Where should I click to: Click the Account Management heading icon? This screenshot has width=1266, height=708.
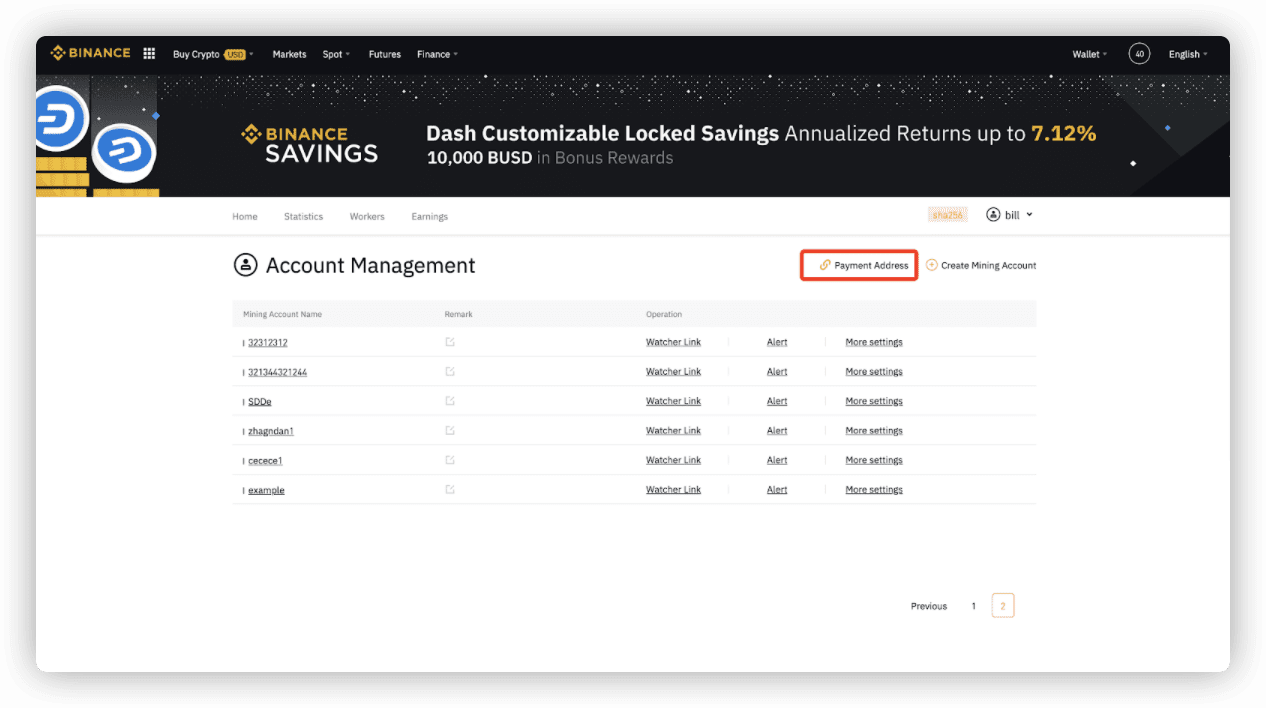[x=245, y=265]
